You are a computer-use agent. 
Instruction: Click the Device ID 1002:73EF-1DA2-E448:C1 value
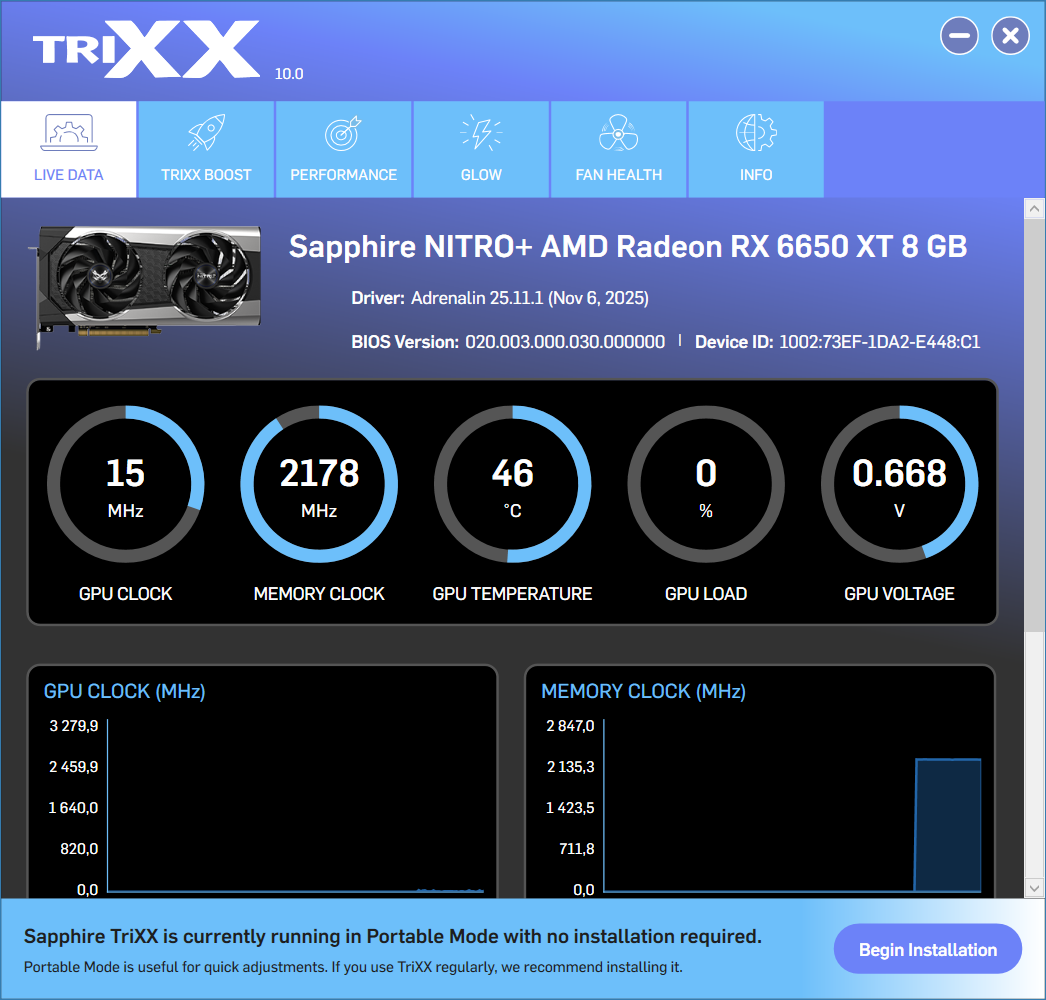pyautogui.click(x=879, y=342)
